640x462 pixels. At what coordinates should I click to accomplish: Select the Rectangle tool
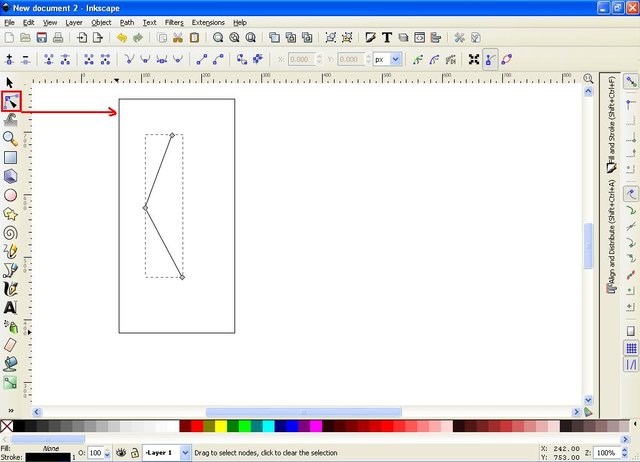click(x=10, y=158)
